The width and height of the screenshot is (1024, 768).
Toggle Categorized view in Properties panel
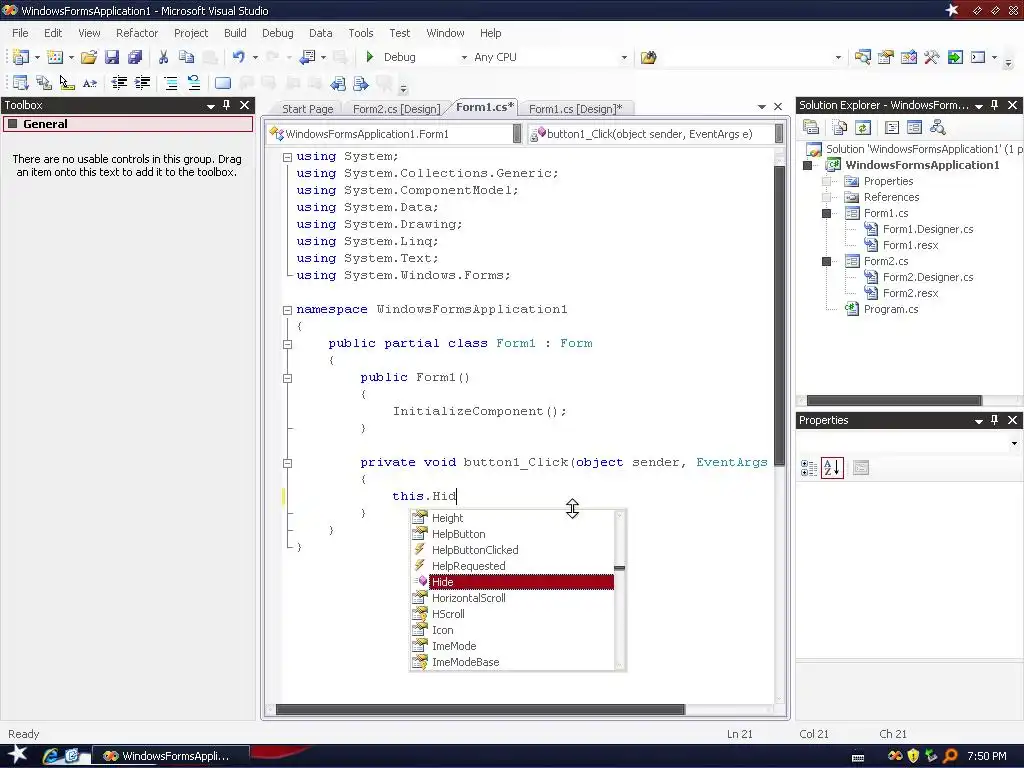809,468
